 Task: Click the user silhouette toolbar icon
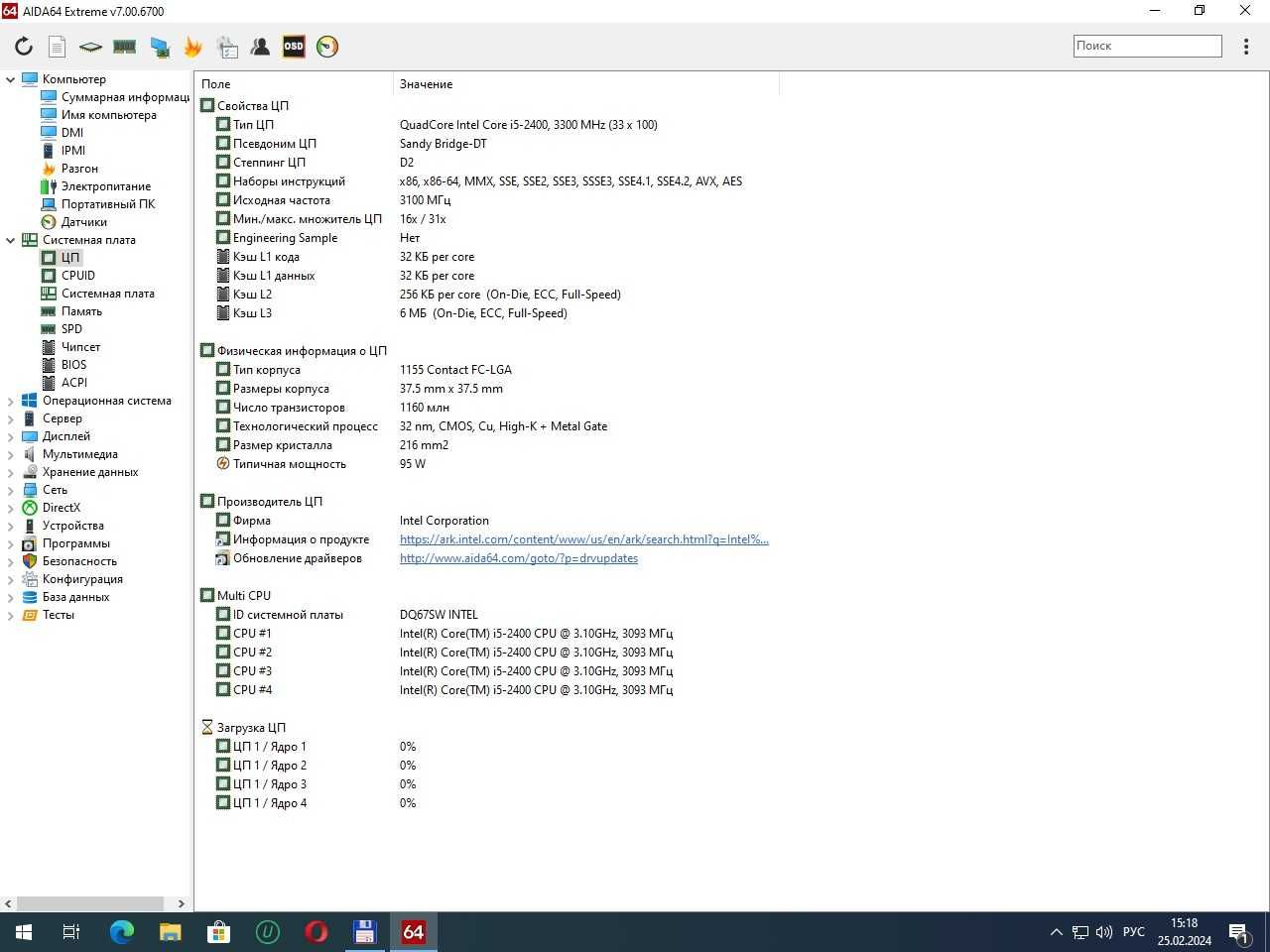(x=260, y=47)
